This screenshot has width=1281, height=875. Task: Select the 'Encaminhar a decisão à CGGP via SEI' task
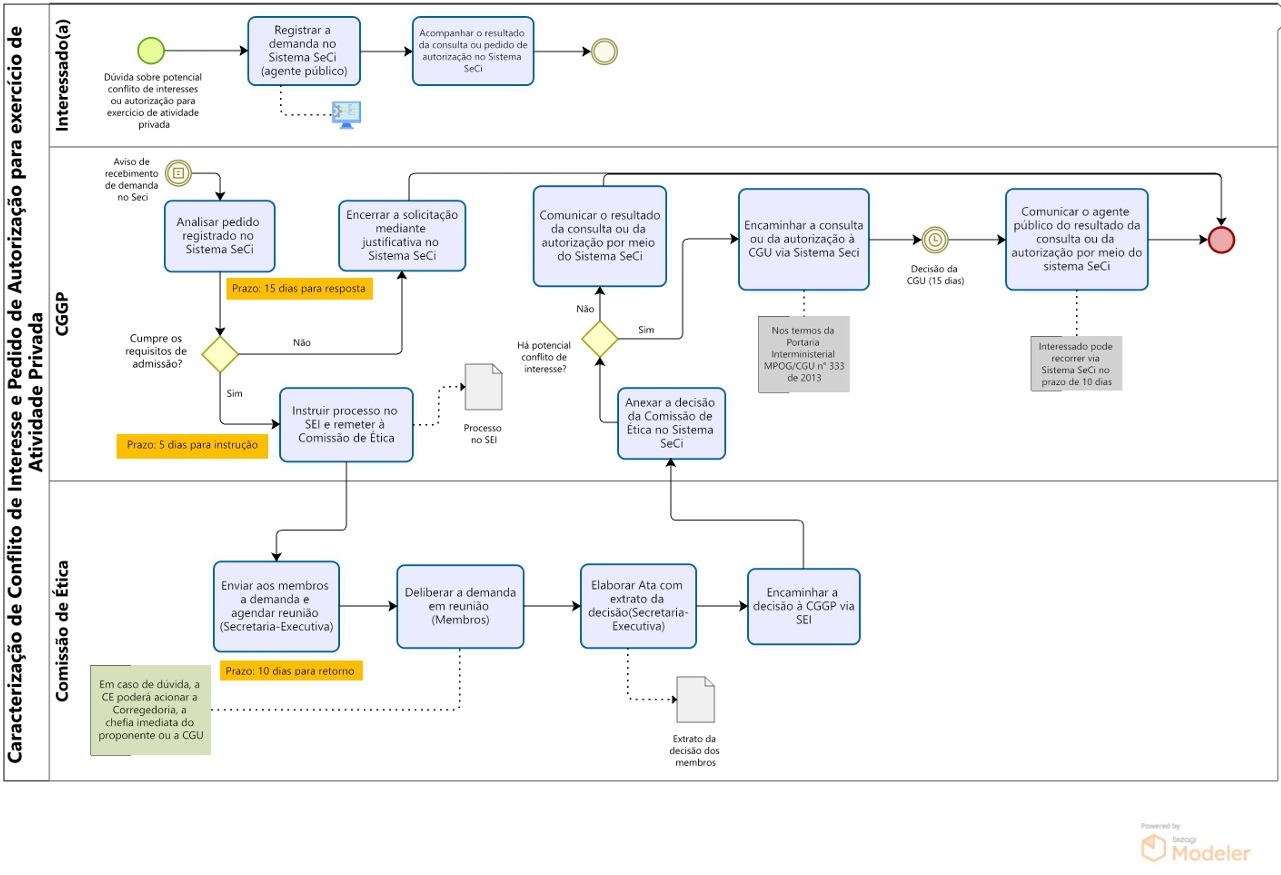point(803,606)
